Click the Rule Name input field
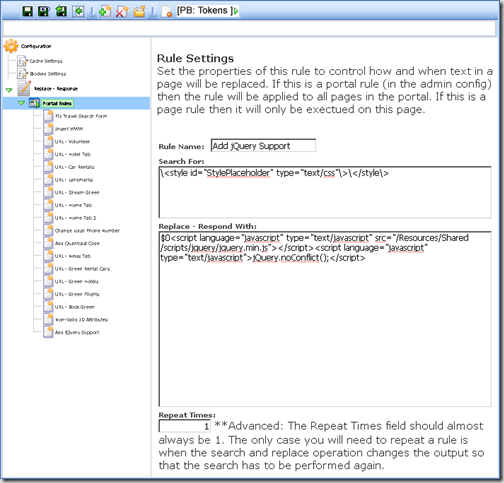 pyautogui.click(x=263, y=146)
